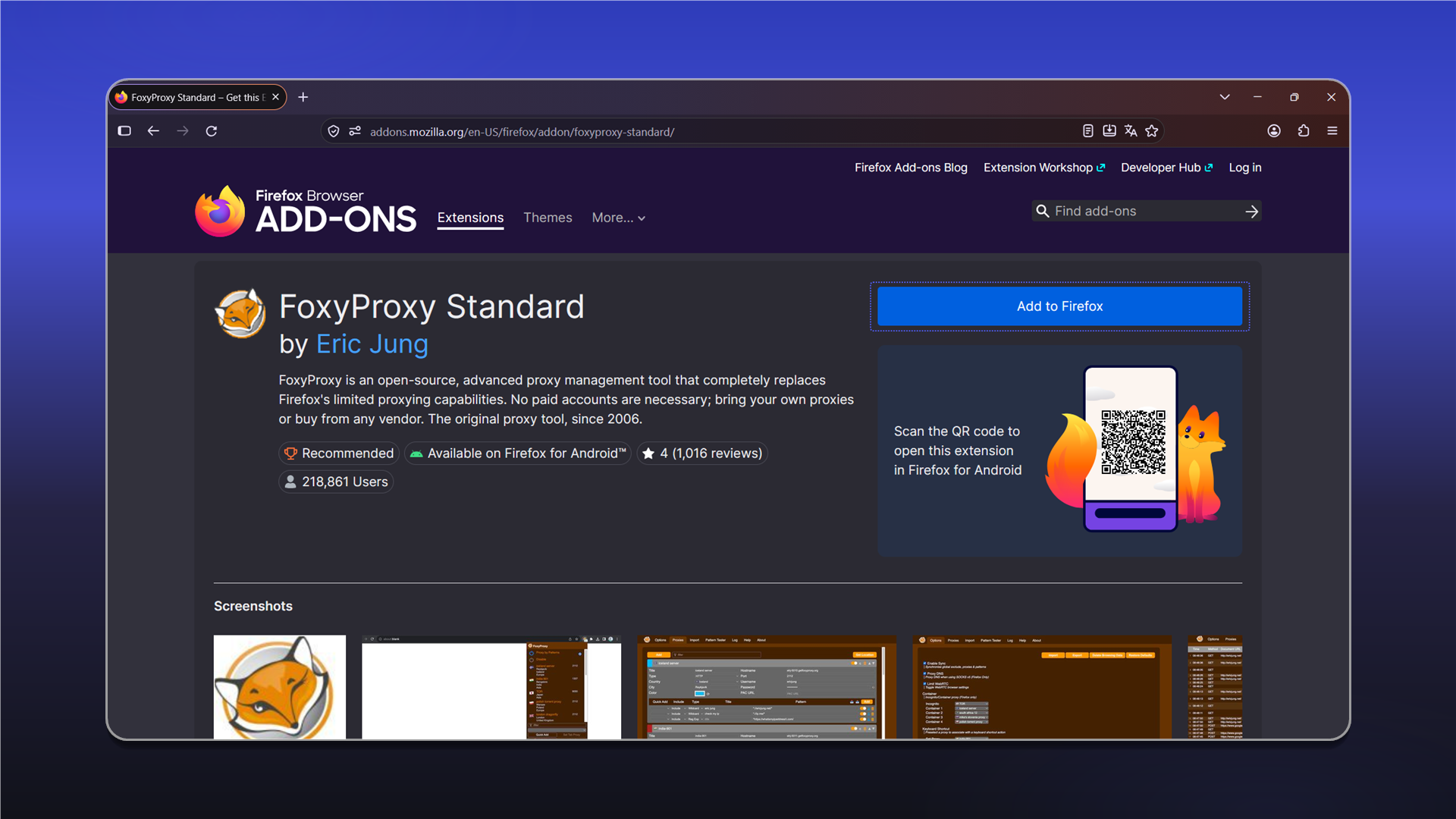Close the FoxyProxy Standard tab

point(275,97)
